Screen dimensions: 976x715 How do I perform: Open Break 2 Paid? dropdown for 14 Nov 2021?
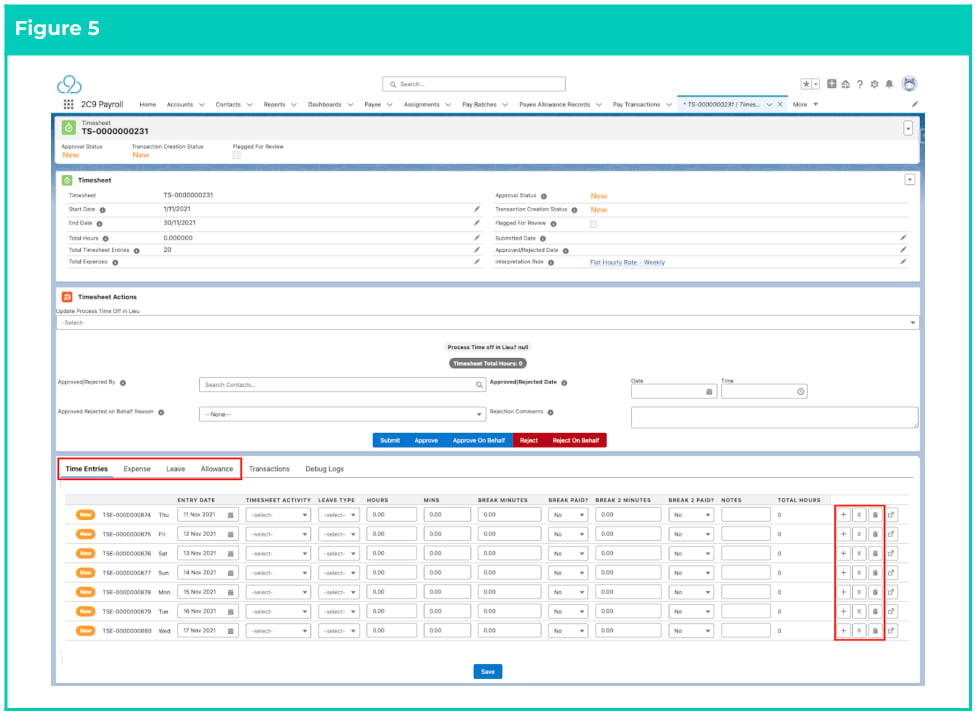[691, 572]
